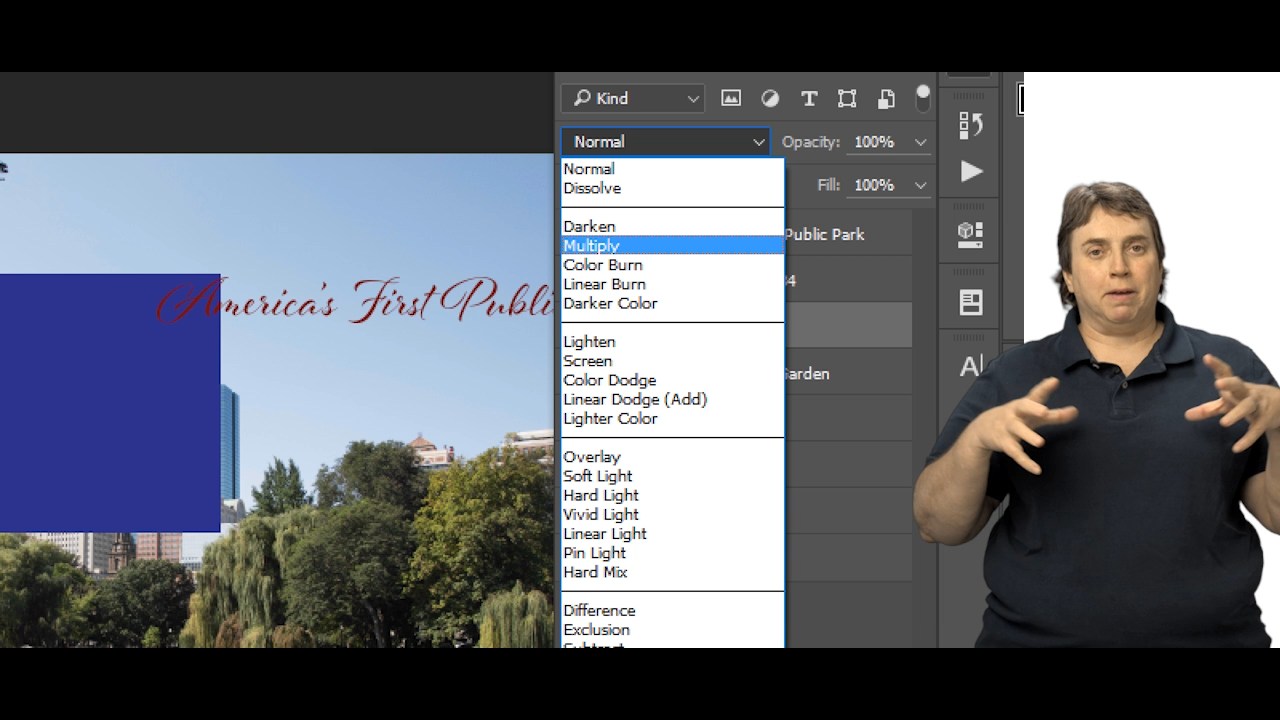Choose Normal in the blend mode list
This screenshot has height=720, width=1280.
point(672,169)
